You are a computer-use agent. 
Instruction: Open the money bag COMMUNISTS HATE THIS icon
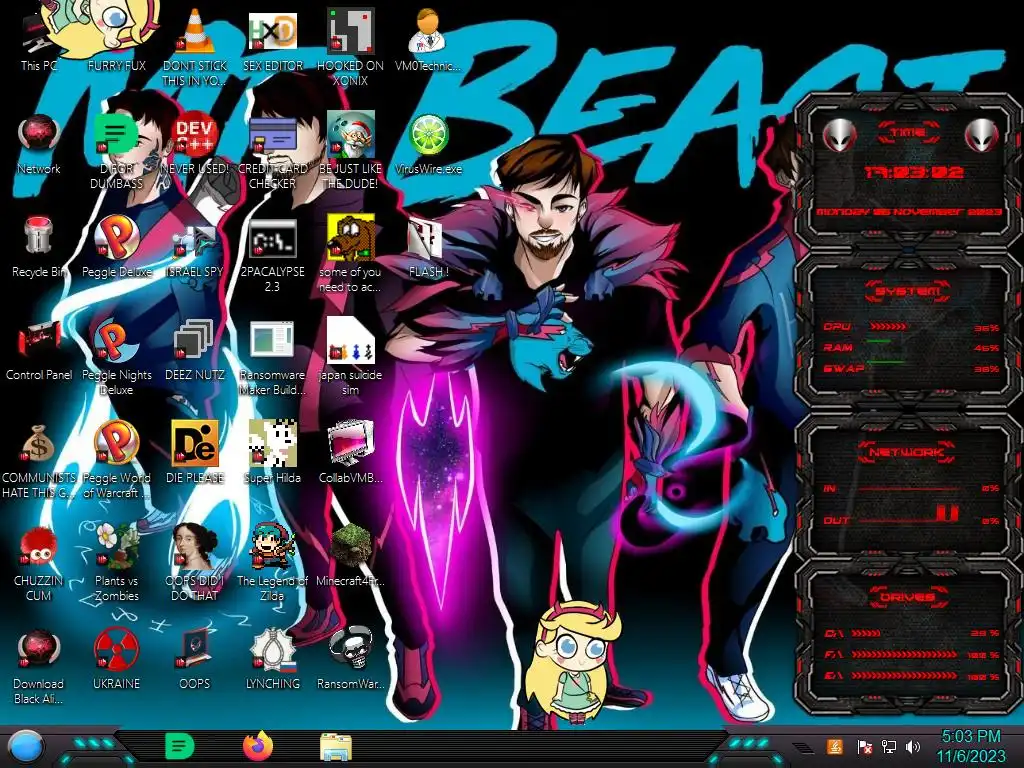(x=39, y=459)
